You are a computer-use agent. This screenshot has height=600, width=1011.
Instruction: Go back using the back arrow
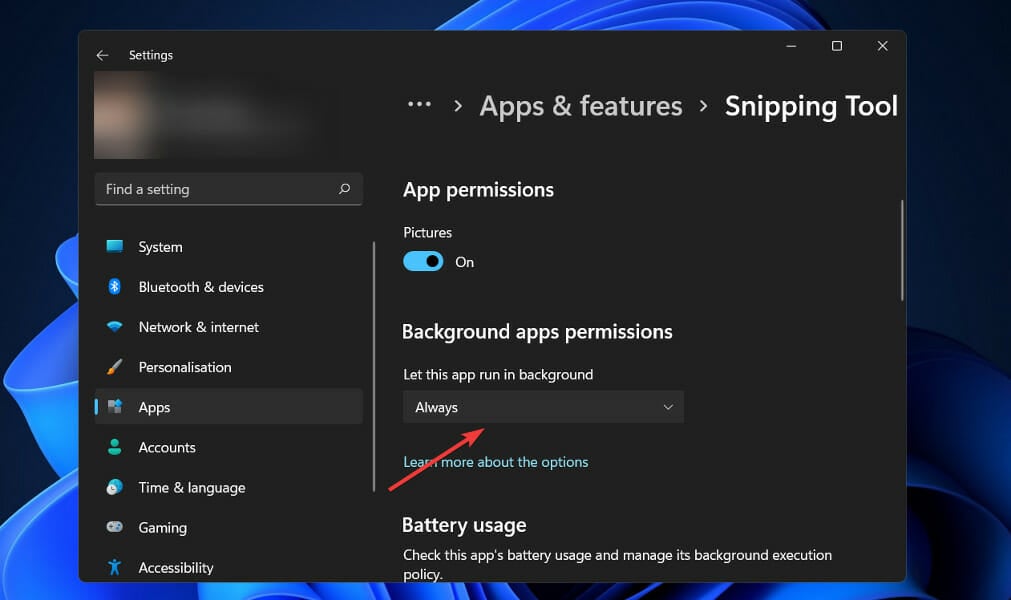point(102,55)
